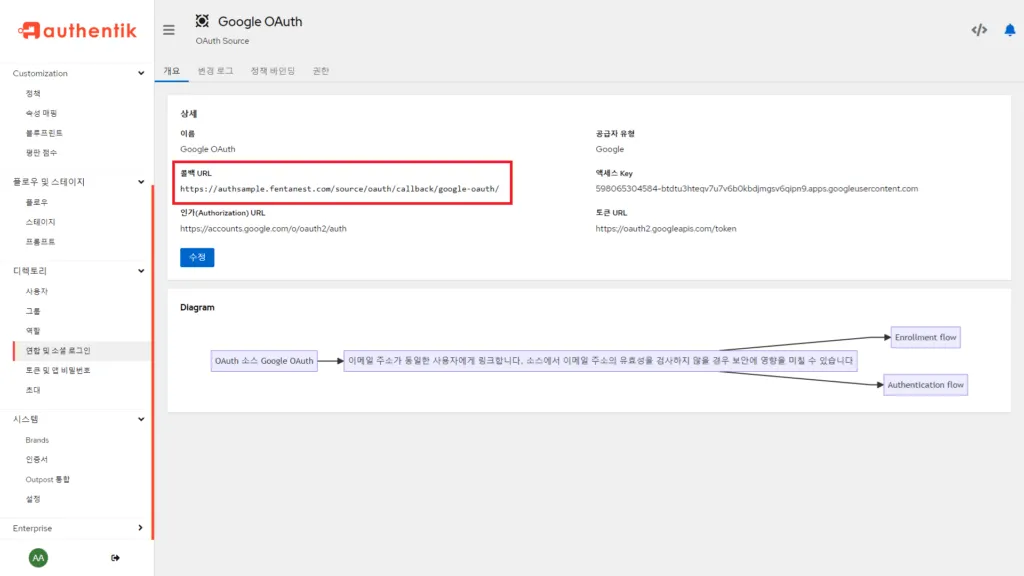
Task: Click the Enrollment flow diagram node
Action: point(925,337)
